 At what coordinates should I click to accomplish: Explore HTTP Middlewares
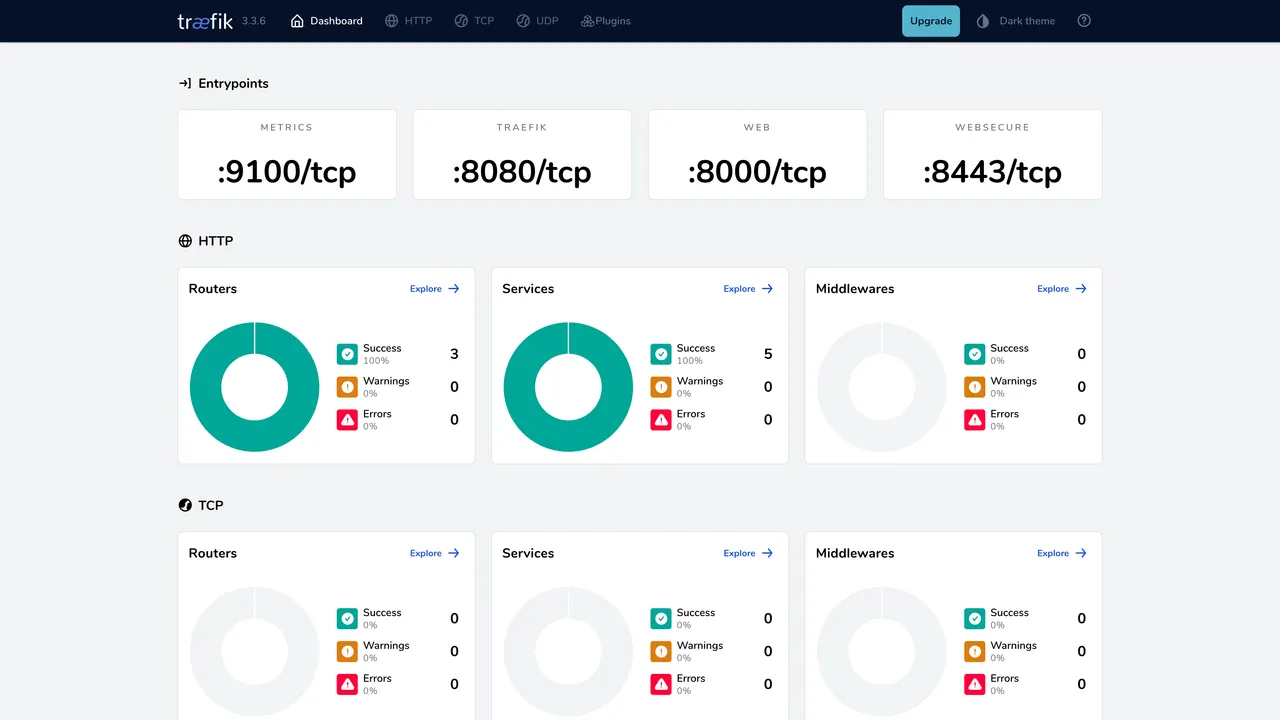[x=1062, y=289]
